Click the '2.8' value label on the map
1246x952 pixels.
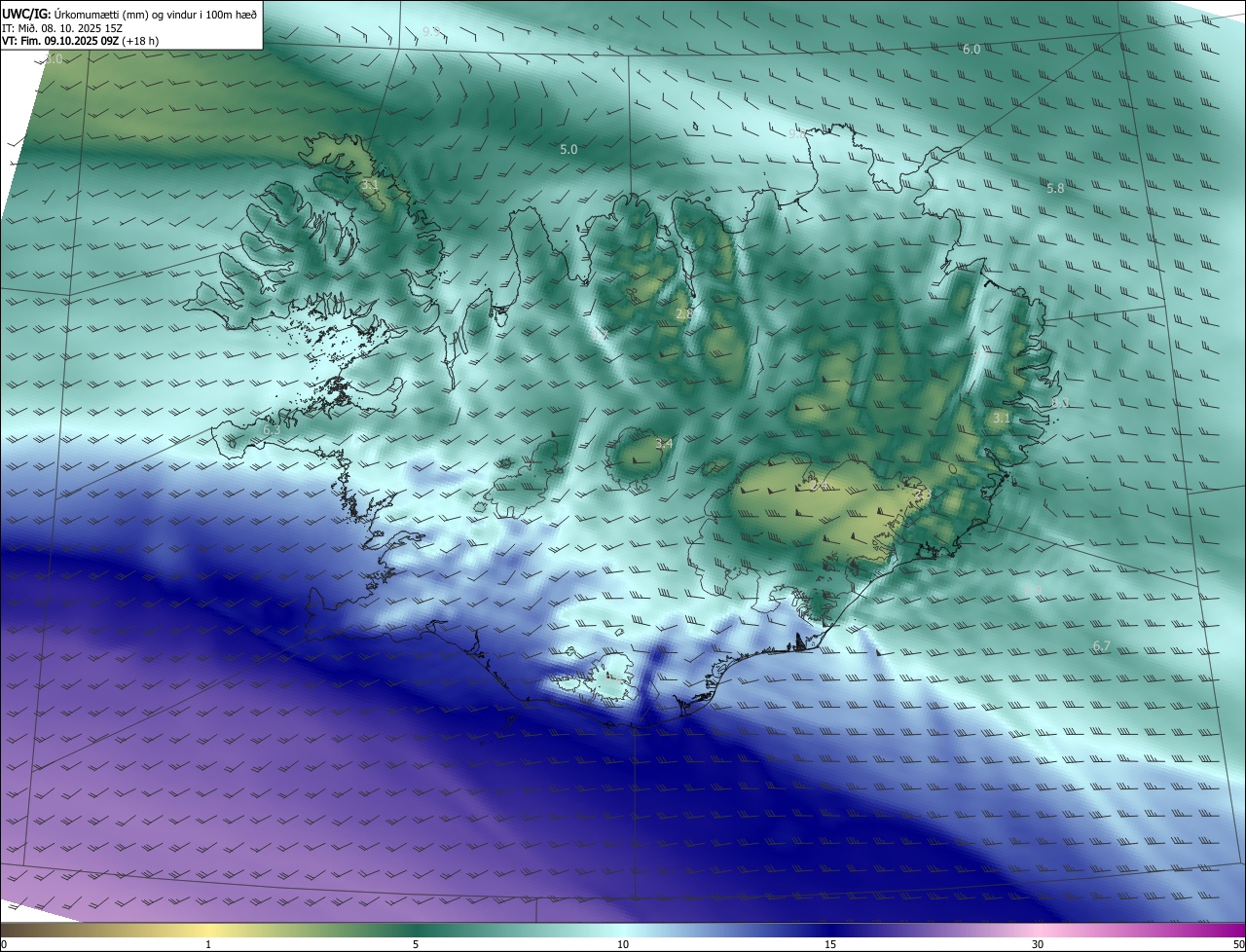pos(683,313)
